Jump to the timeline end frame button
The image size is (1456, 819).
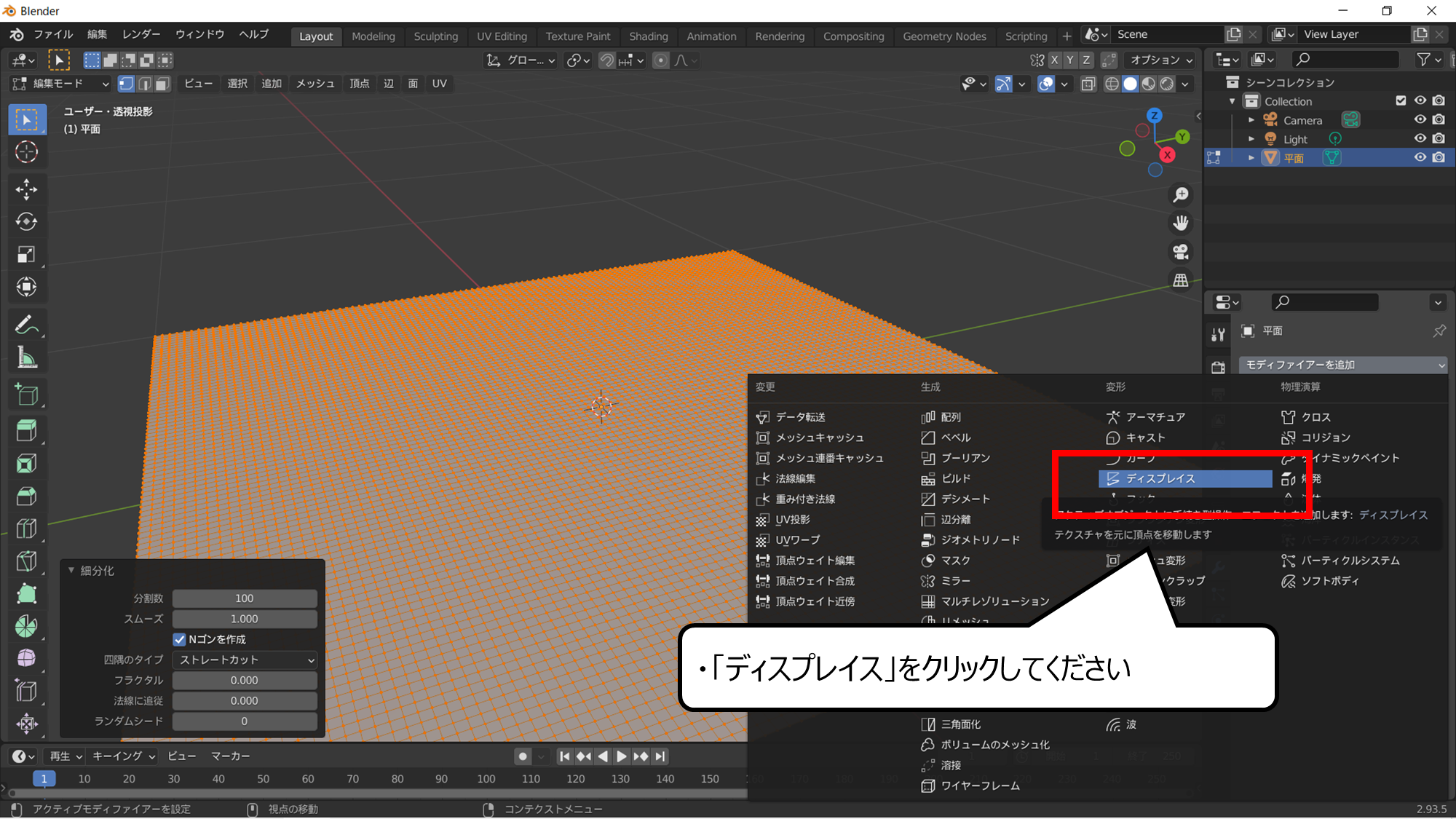[x=660, y=756]
